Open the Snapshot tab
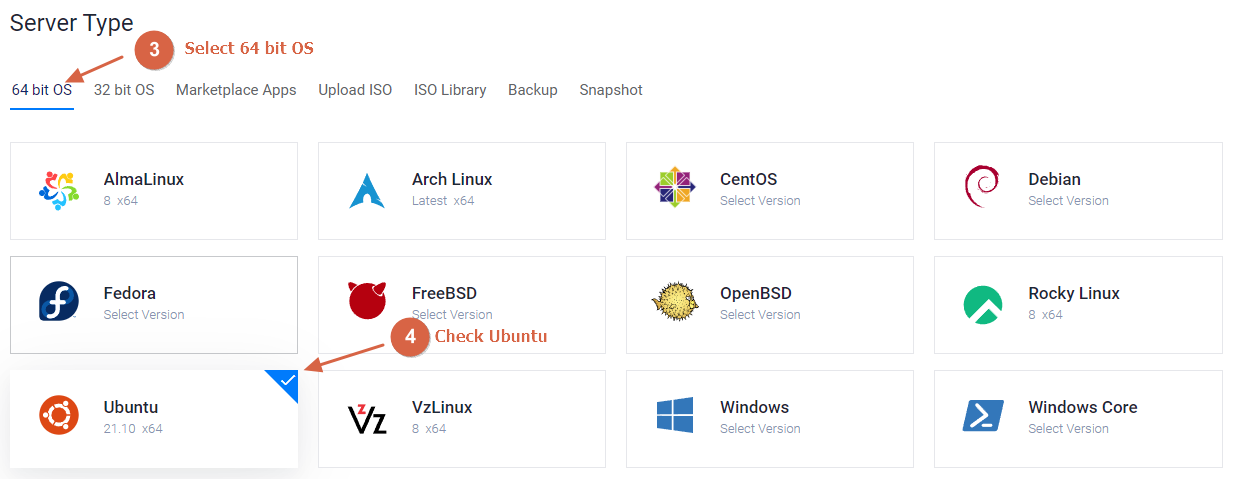This screenshot has width=1233, height=479. coord(611,90)
